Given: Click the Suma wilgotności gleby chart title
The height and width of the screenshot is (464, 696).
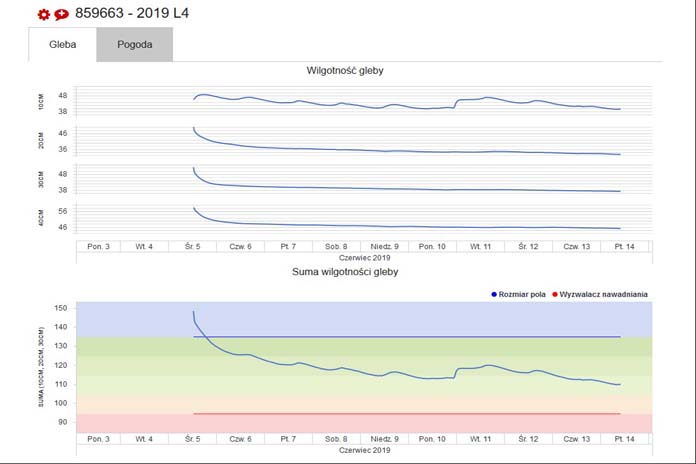Looking at the screenshot, I should tap(345, 272).
